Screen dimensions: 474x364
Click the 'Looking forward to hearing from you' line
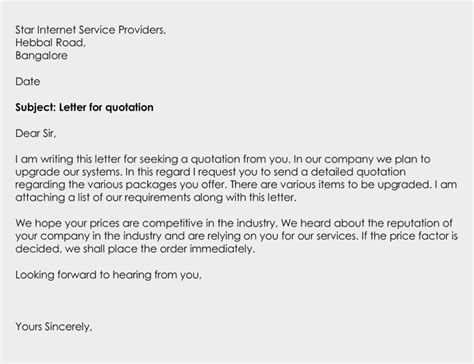(108, 275)
